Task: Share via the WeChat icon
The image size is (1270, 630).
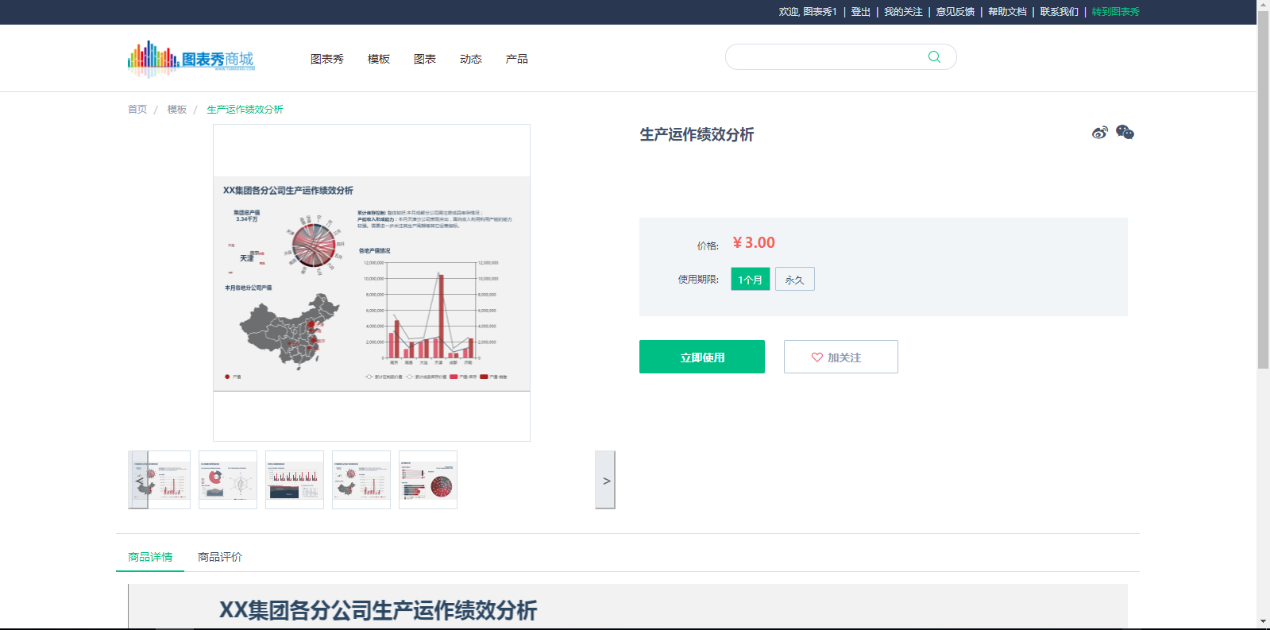Action: click(x=1125, y=132)
